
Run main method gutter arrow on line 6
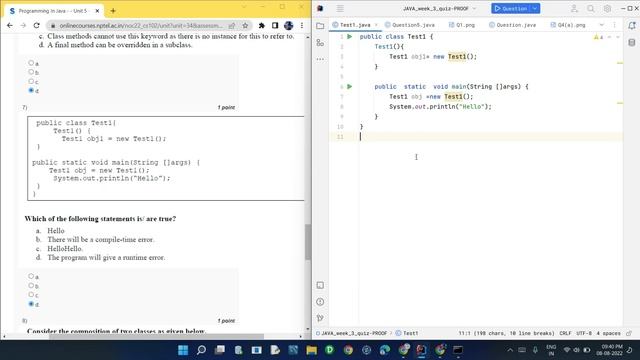350,87
